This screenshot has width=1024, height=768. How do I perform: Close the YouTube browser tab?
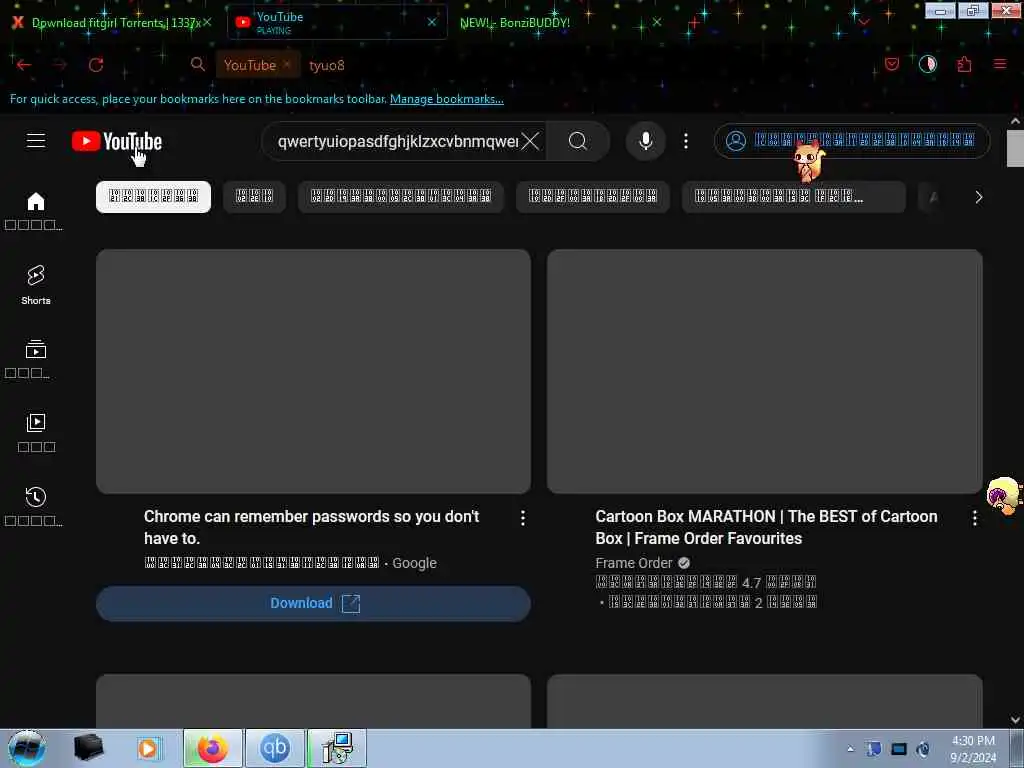432,22
